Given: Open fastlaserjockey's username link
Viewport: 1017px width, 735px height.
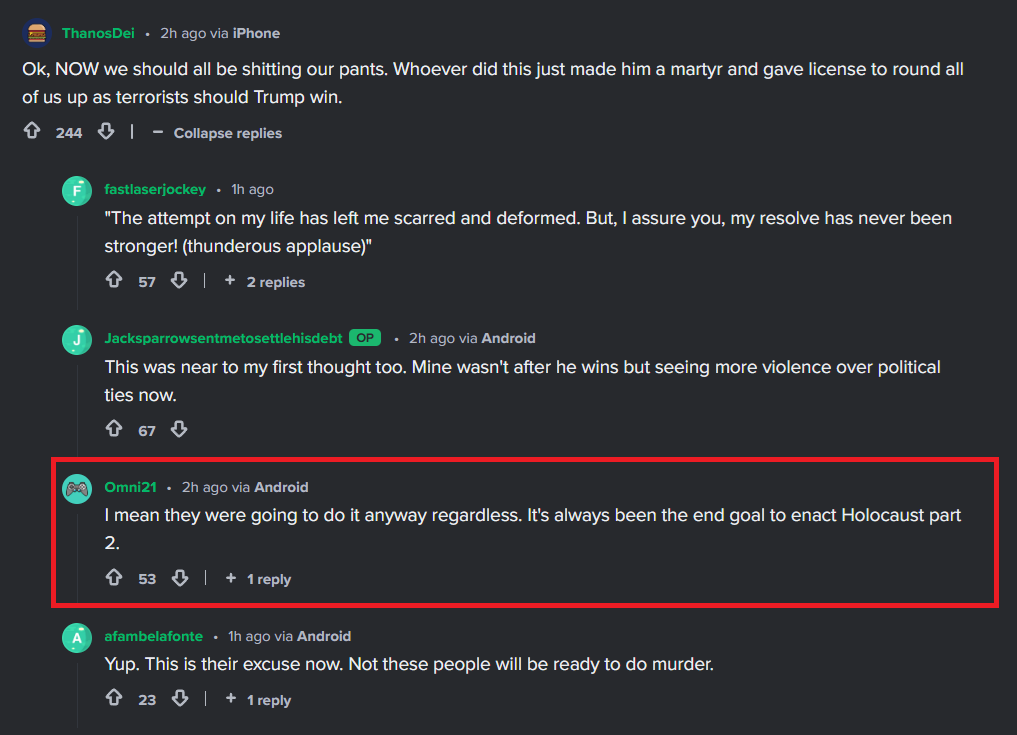Looking at the screenshot, I should coord(155,189).
